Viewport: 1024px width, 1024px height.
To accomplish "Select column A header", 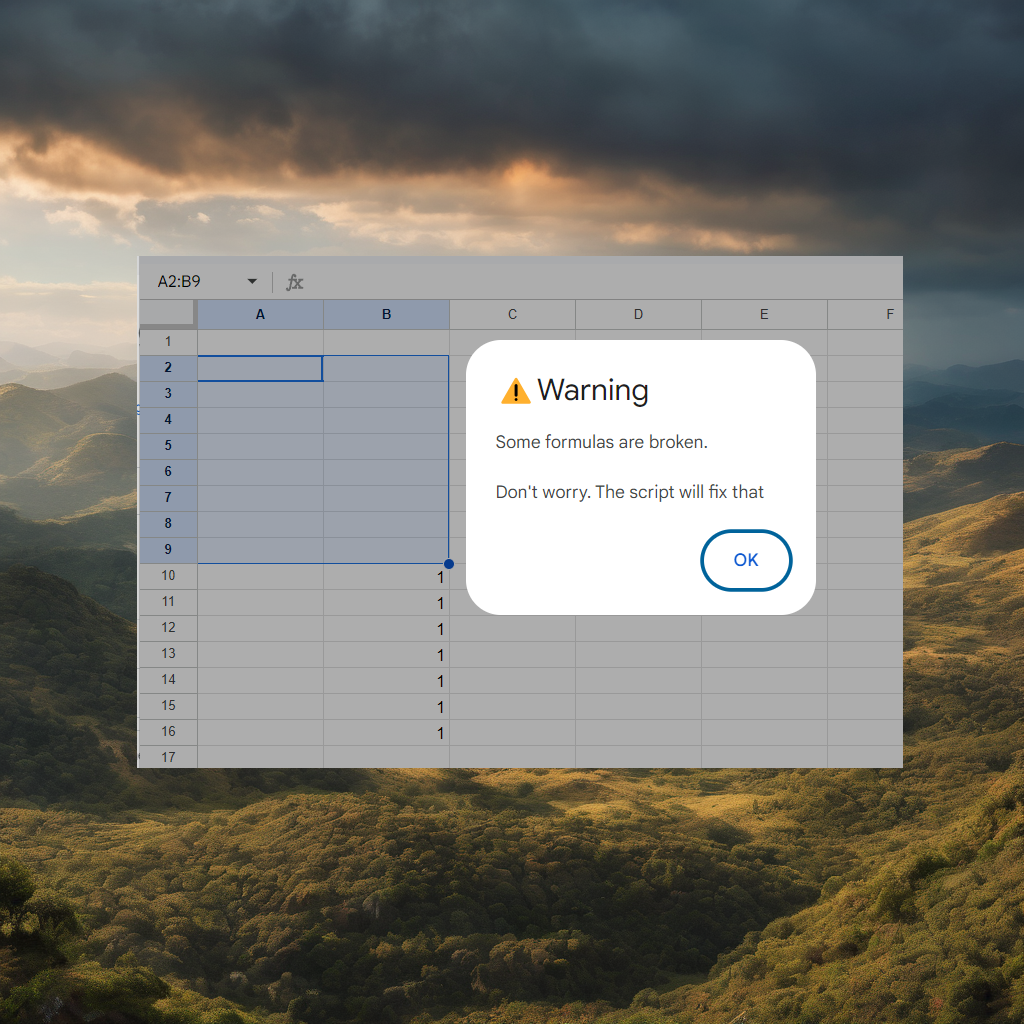I will click(x=260, y=315).
